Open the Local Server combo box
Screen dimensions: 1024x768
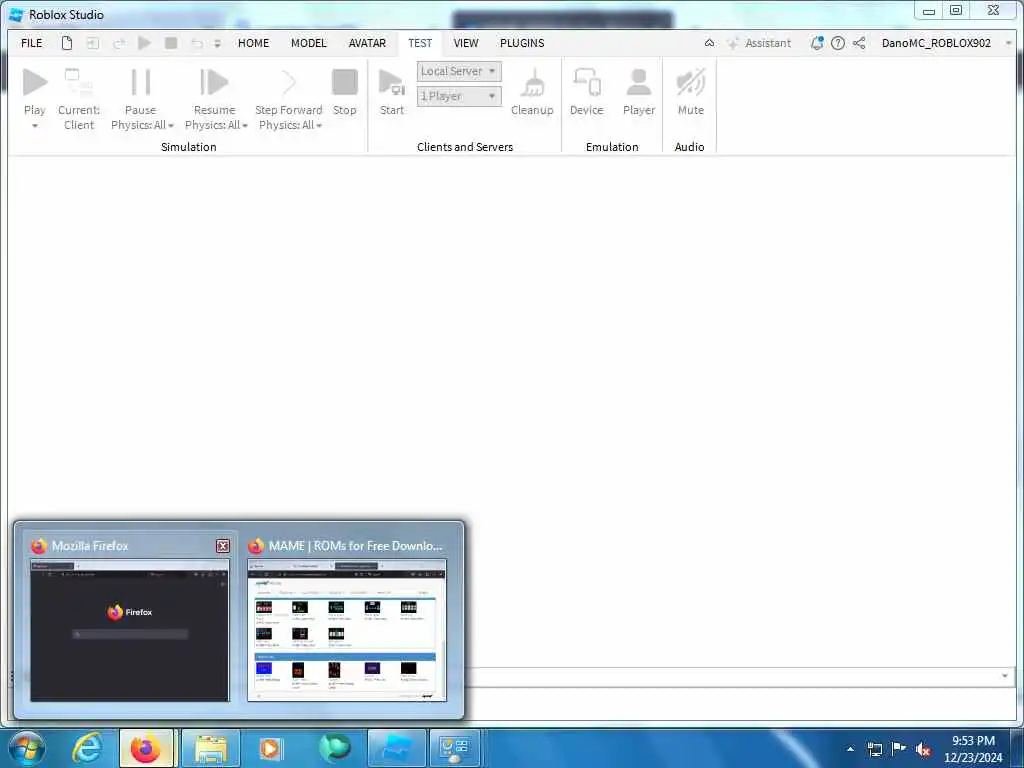click(x=459, y=71)
